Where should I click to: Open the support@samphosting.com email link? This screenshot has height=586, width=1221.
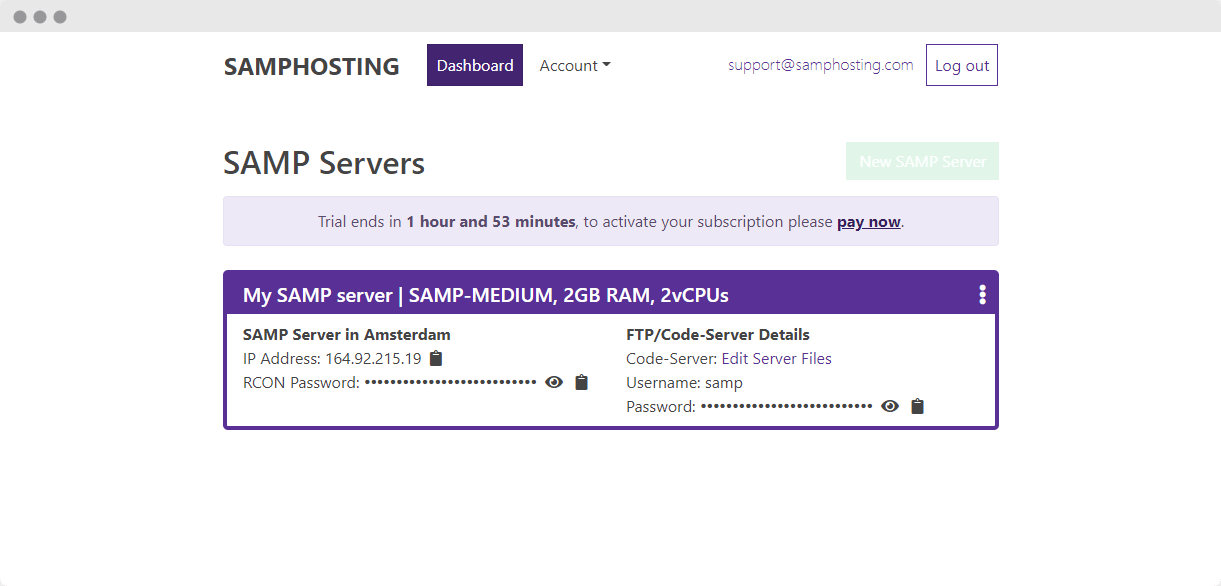pyautogui.click(x=821, y=65)
